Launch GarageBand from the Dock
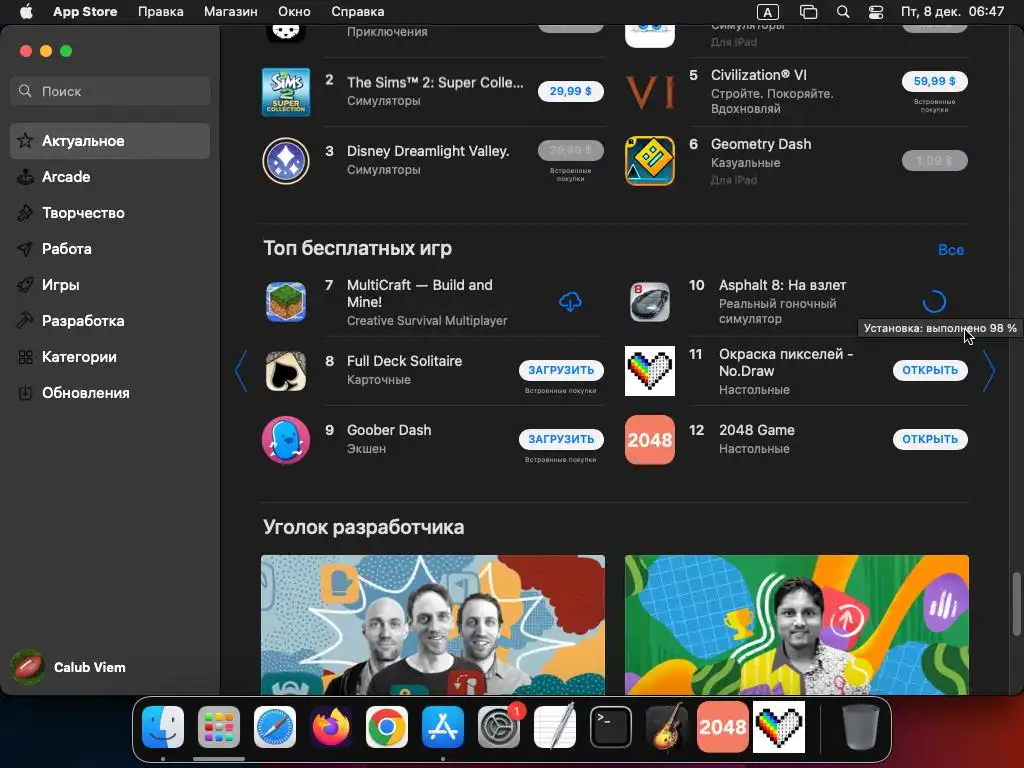The image size is (1024, 768). (667, 726)
